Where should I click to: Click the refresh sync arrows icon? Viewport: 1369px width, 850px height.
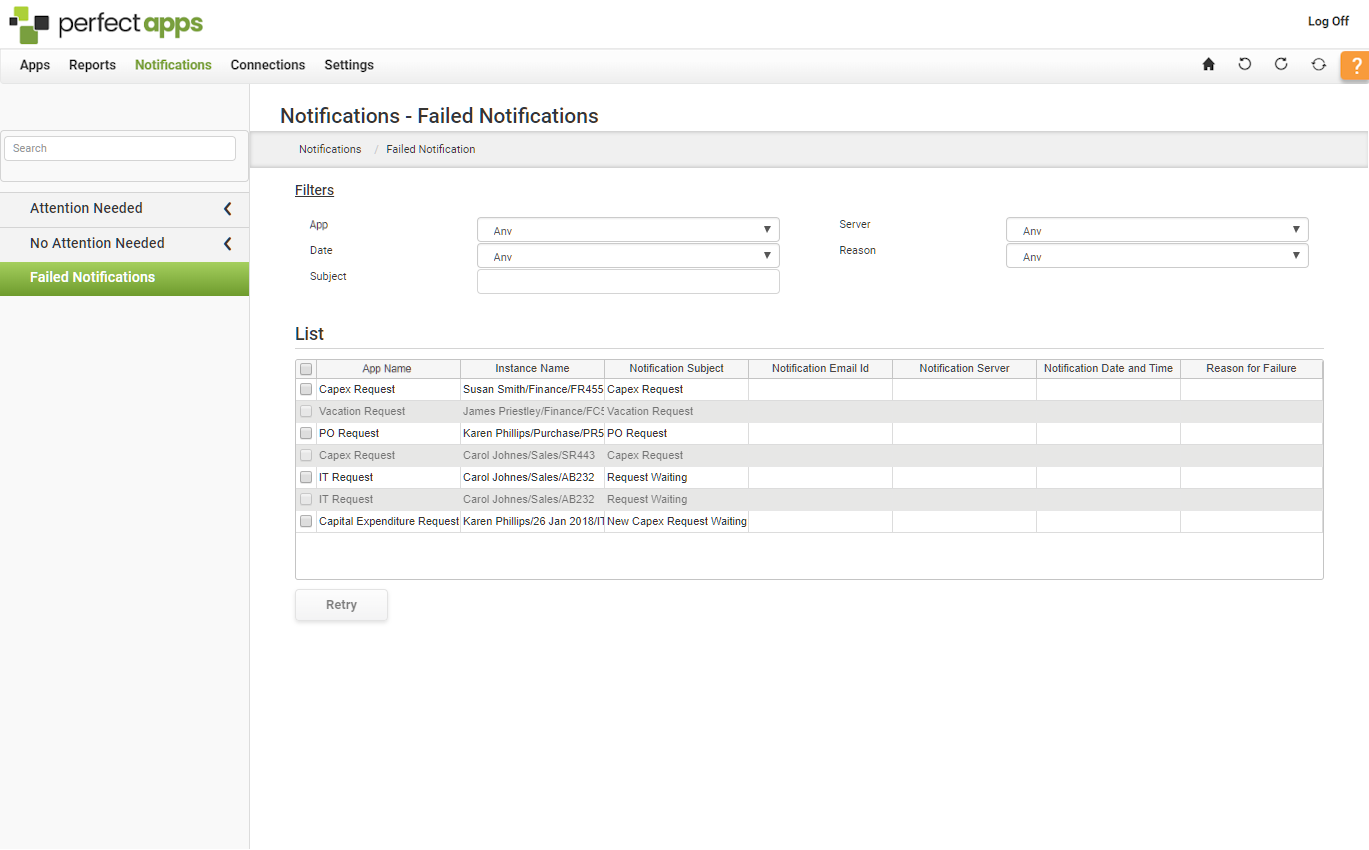point(1319,65)
